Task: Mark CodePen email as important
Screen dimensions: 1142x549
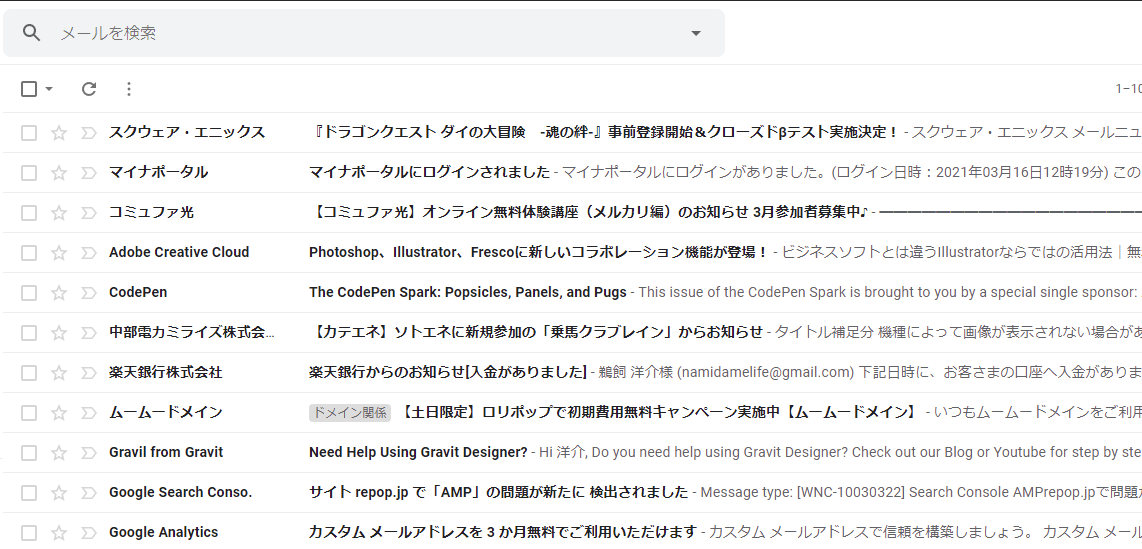Action: tap(88, 293)
